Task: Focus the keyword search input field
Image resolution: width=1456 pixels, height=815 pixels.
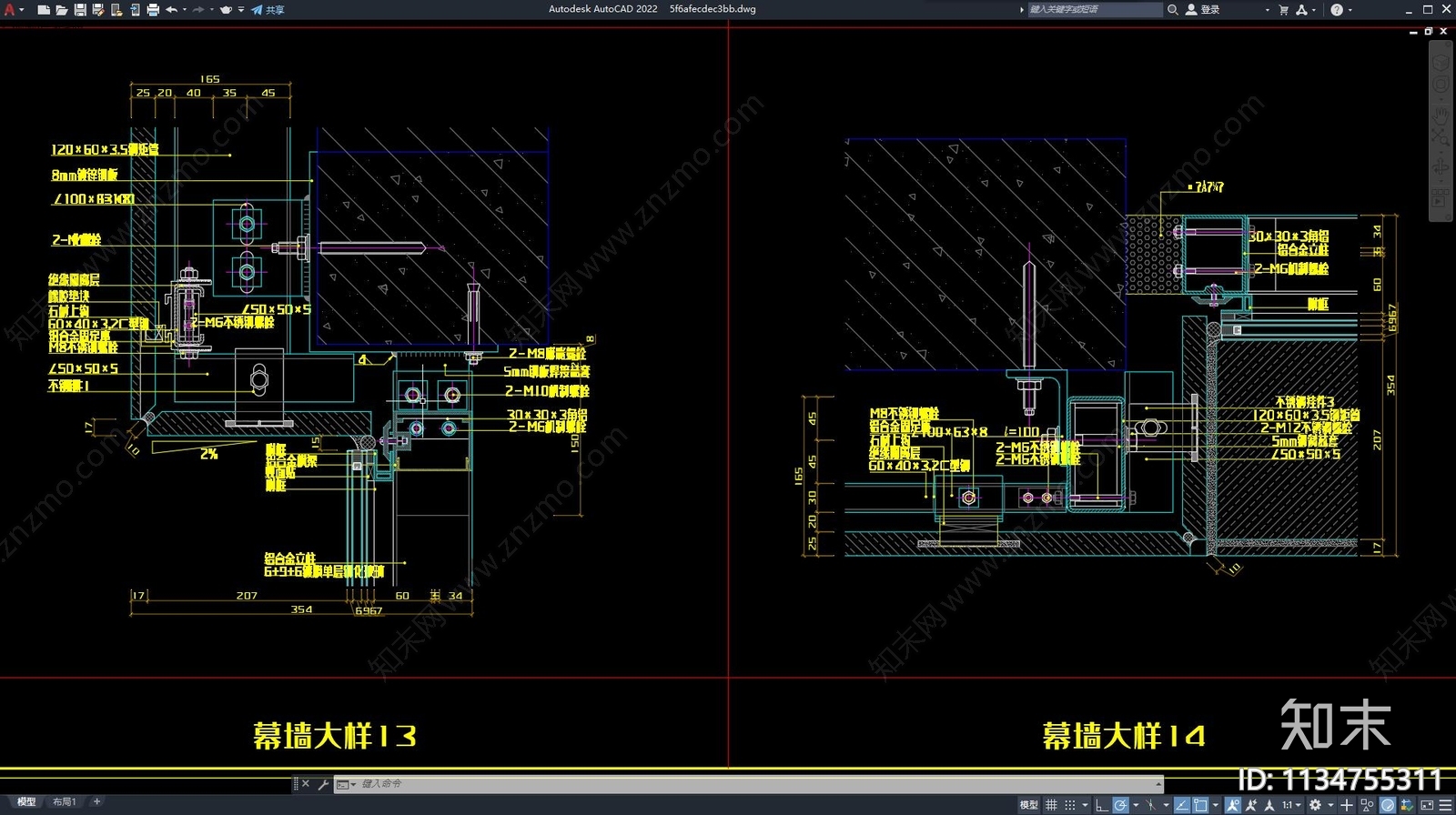Action: (x=1095, y=9)
